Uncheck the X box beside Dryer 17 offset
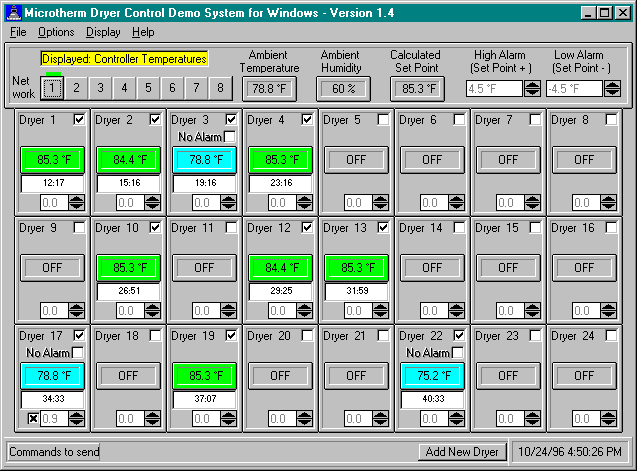 [33, 418]
